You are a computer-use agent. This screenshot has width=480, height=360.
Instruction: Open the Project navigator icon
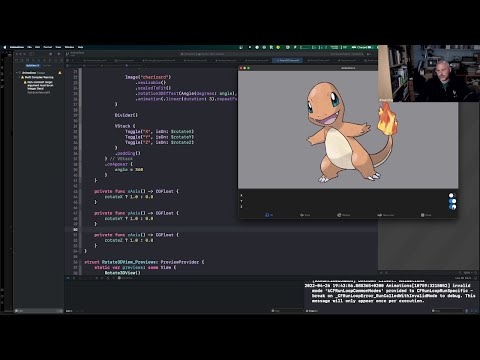click(17, 60)
